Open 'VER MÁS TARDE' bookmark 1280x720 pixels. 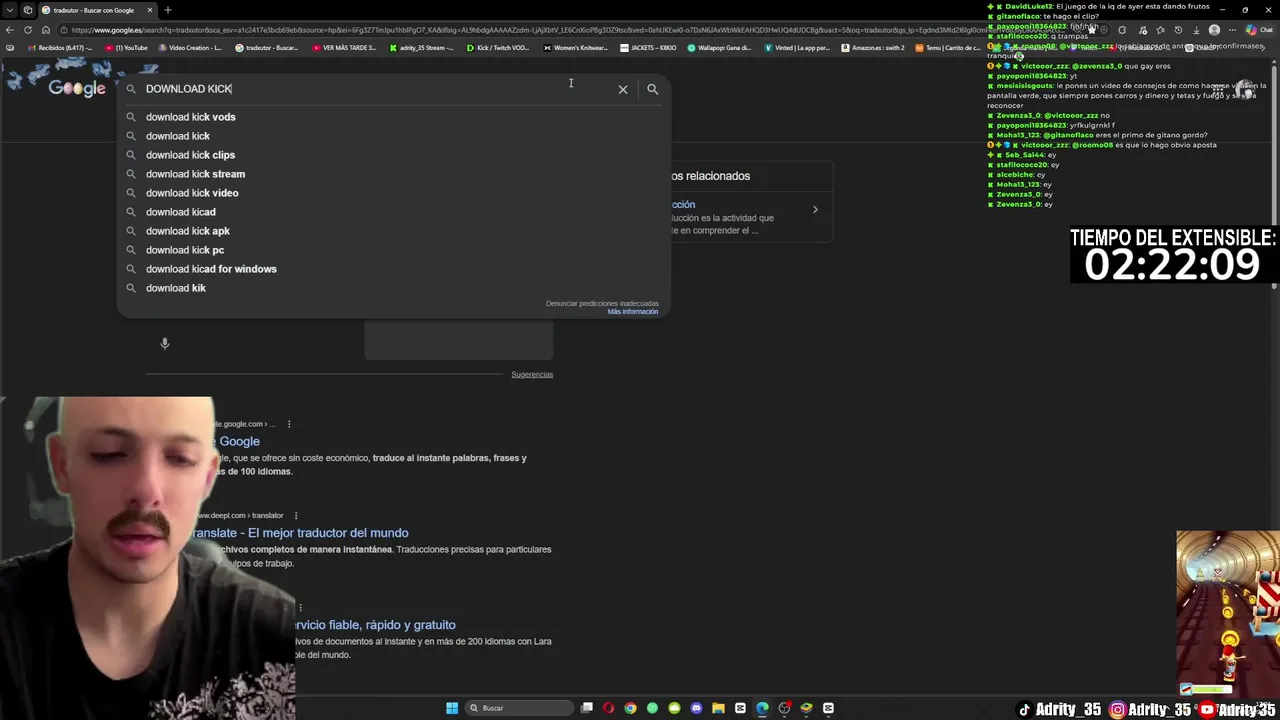(x=345, y=47)
